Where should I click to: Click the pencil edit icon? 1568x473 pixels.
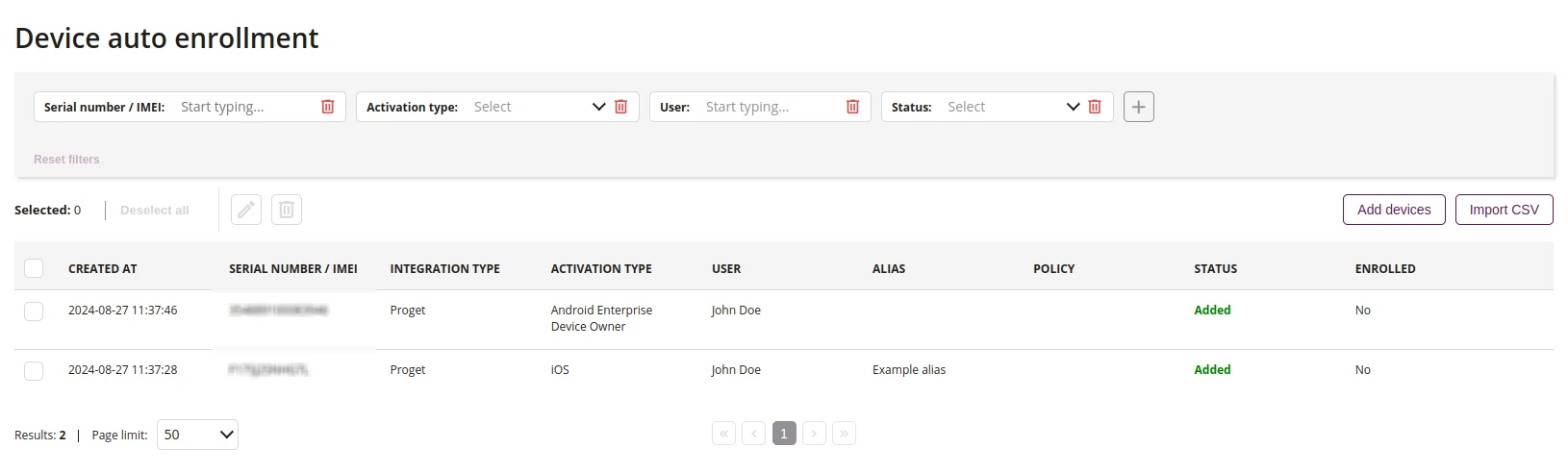pyautogui.click(x=246, y=210)
